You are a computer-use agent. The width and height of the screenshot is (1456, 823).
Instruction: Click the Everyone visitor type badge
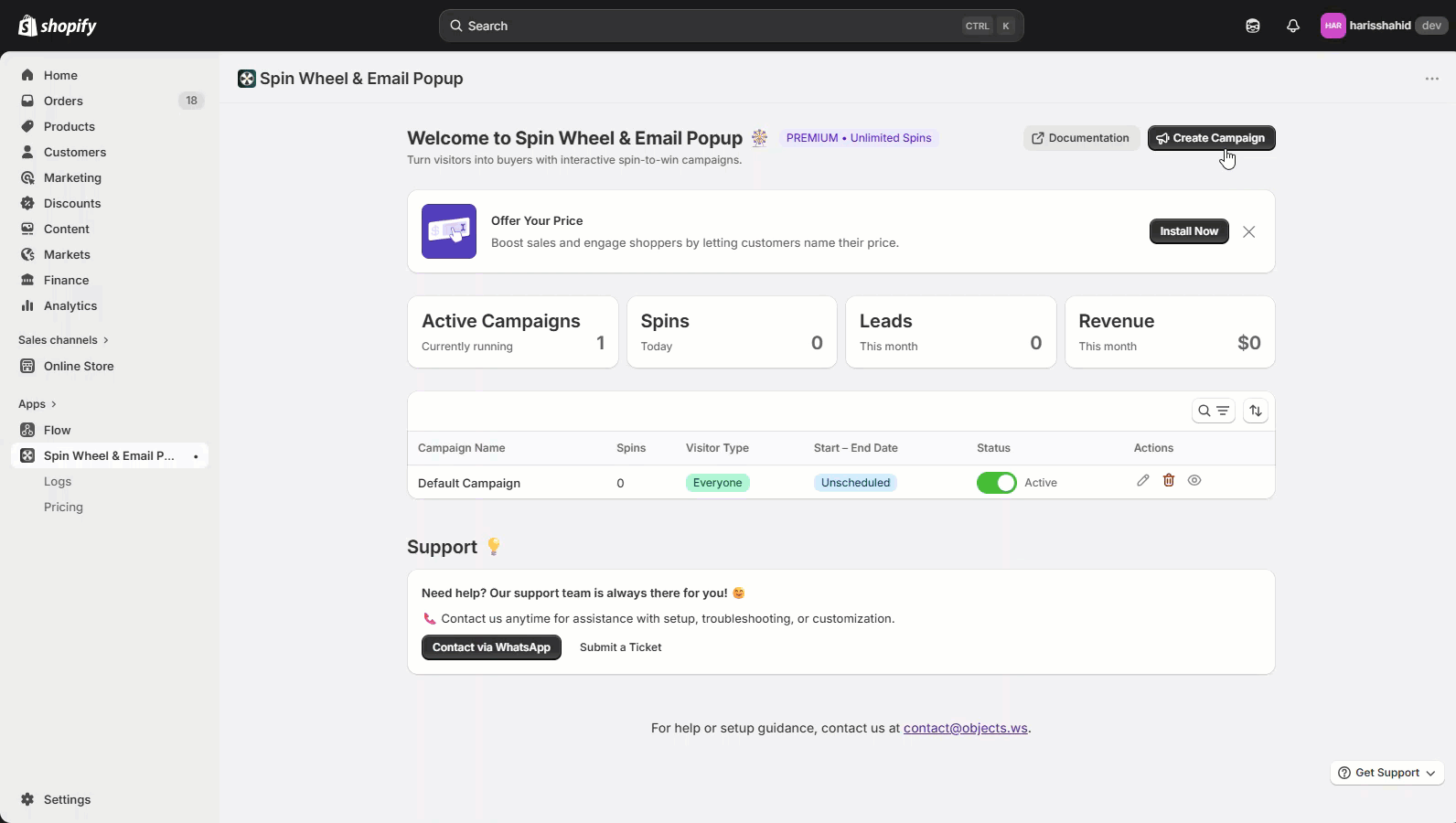pyautogui.click(x=718, y=483)
